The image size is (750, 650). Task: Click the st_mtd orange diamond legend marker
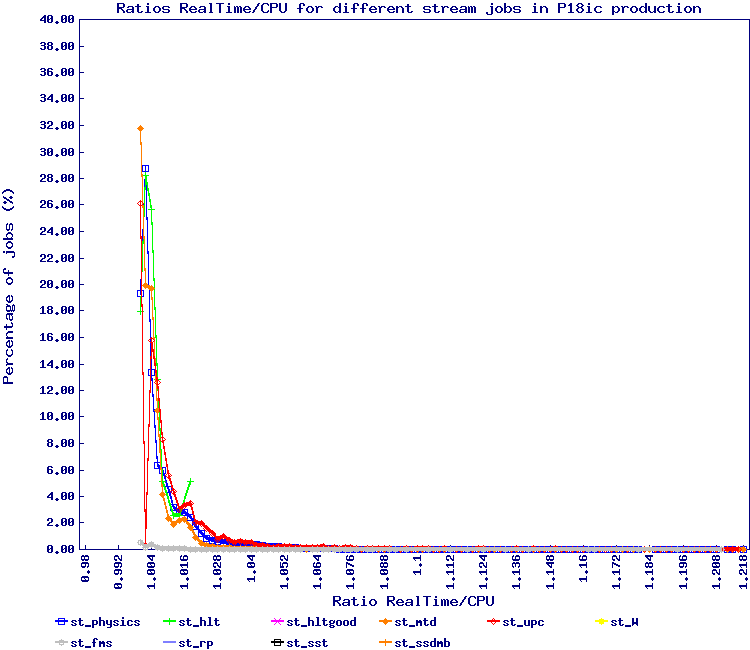pyautogui.click(x=386, y=622)
